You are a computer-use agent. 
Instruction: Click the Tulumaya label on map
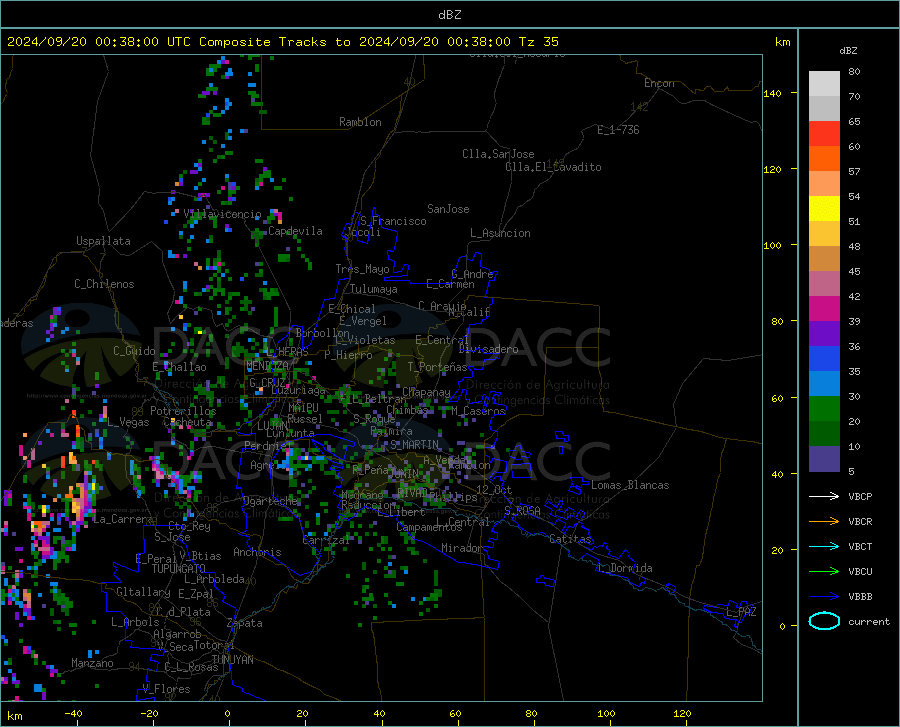click(x=373, y=289)
